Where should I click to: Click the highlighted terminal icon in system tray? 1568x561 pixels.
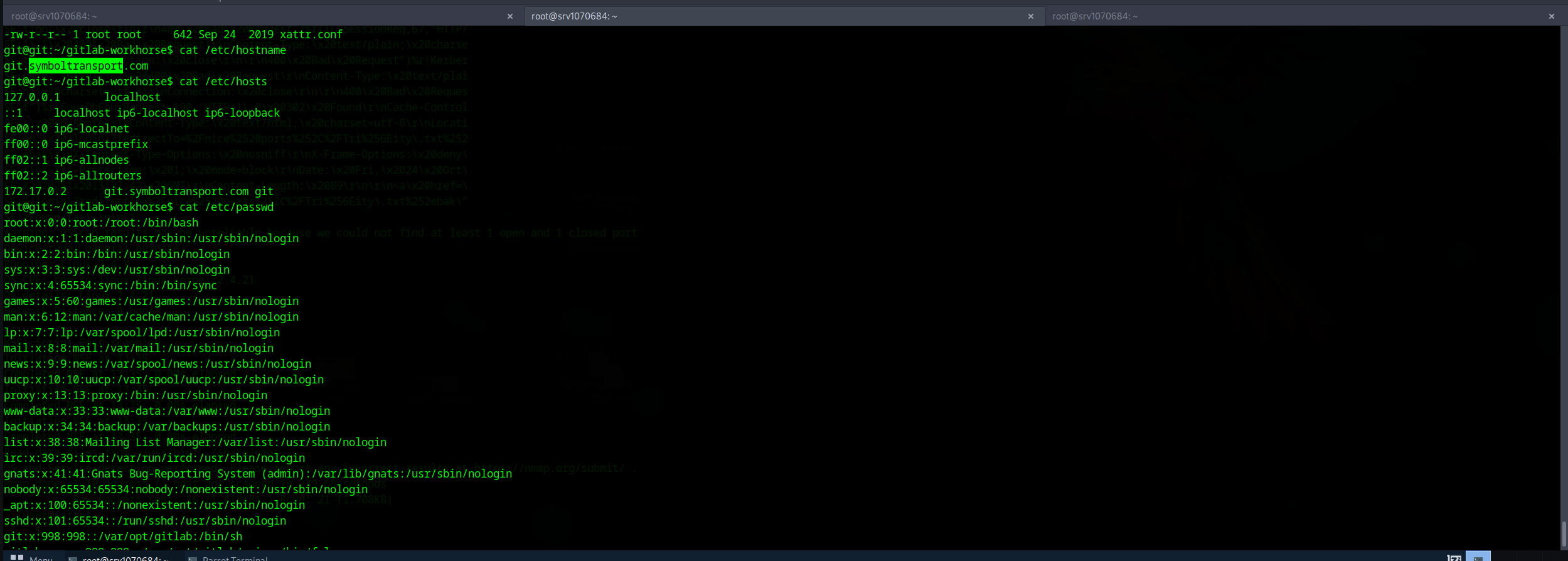pos(1478,557)
